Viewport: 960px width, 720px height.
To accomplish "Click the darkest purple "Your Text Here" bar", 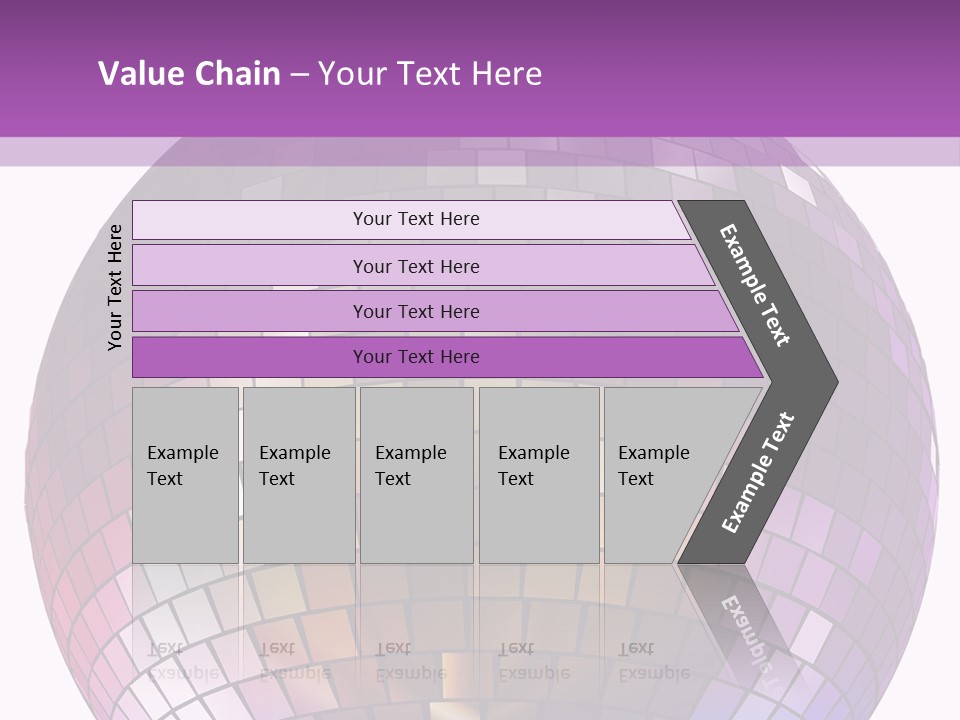I will 416,357.
